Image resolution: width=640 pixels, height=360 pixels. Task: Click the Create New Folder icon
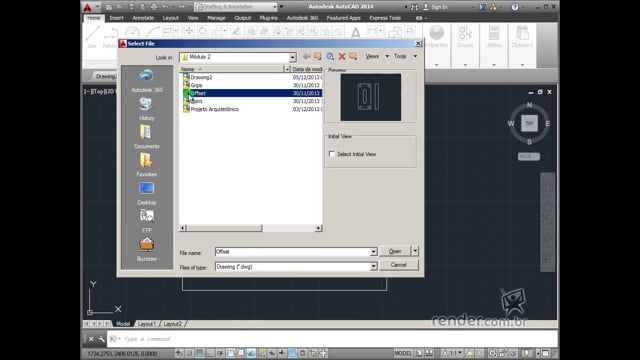tap(353, 56)
